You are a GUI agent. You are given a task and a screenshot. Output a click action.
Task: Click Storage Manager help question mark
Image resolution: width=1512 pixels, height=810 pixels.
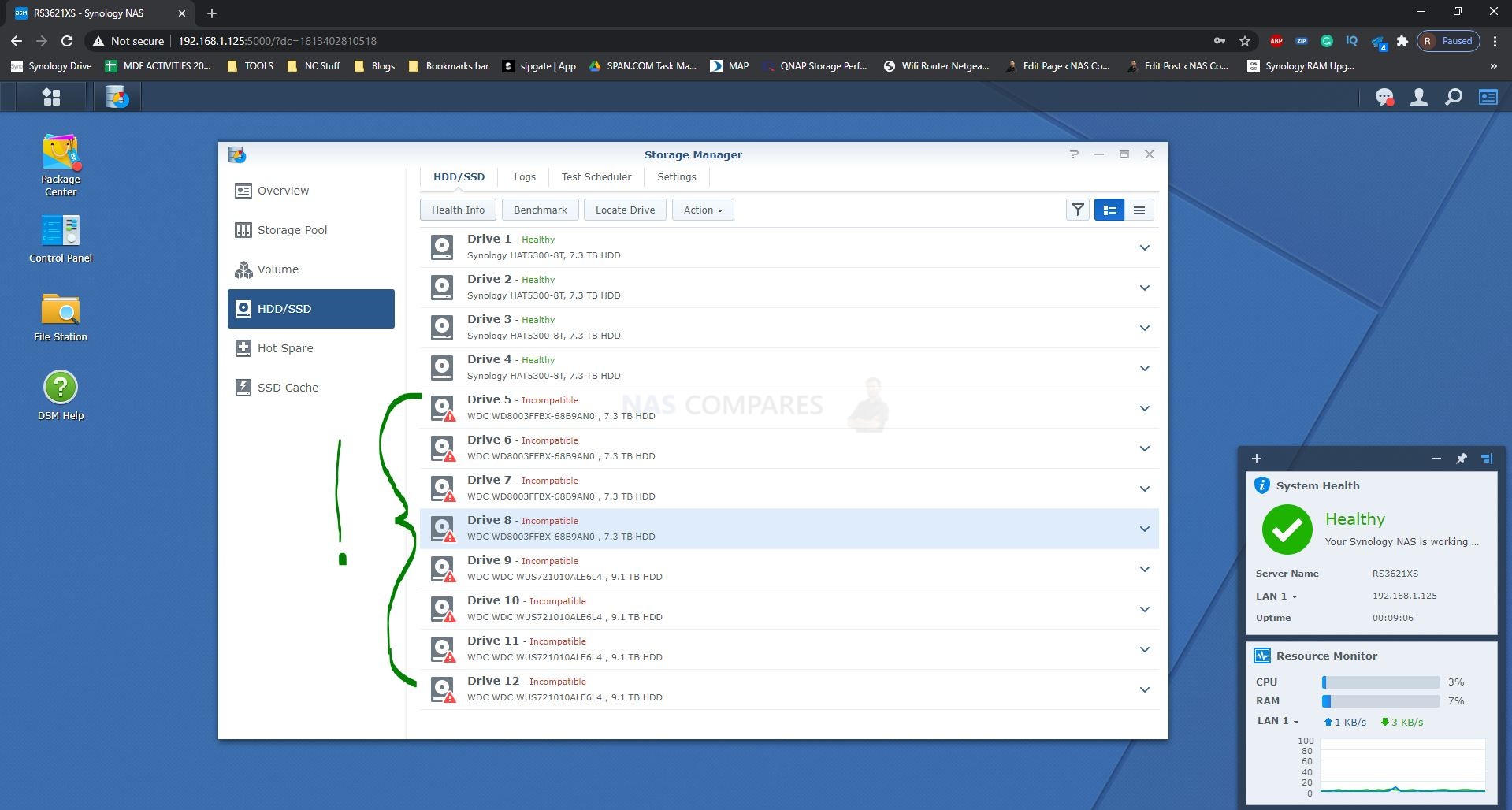click(1074, 154)
